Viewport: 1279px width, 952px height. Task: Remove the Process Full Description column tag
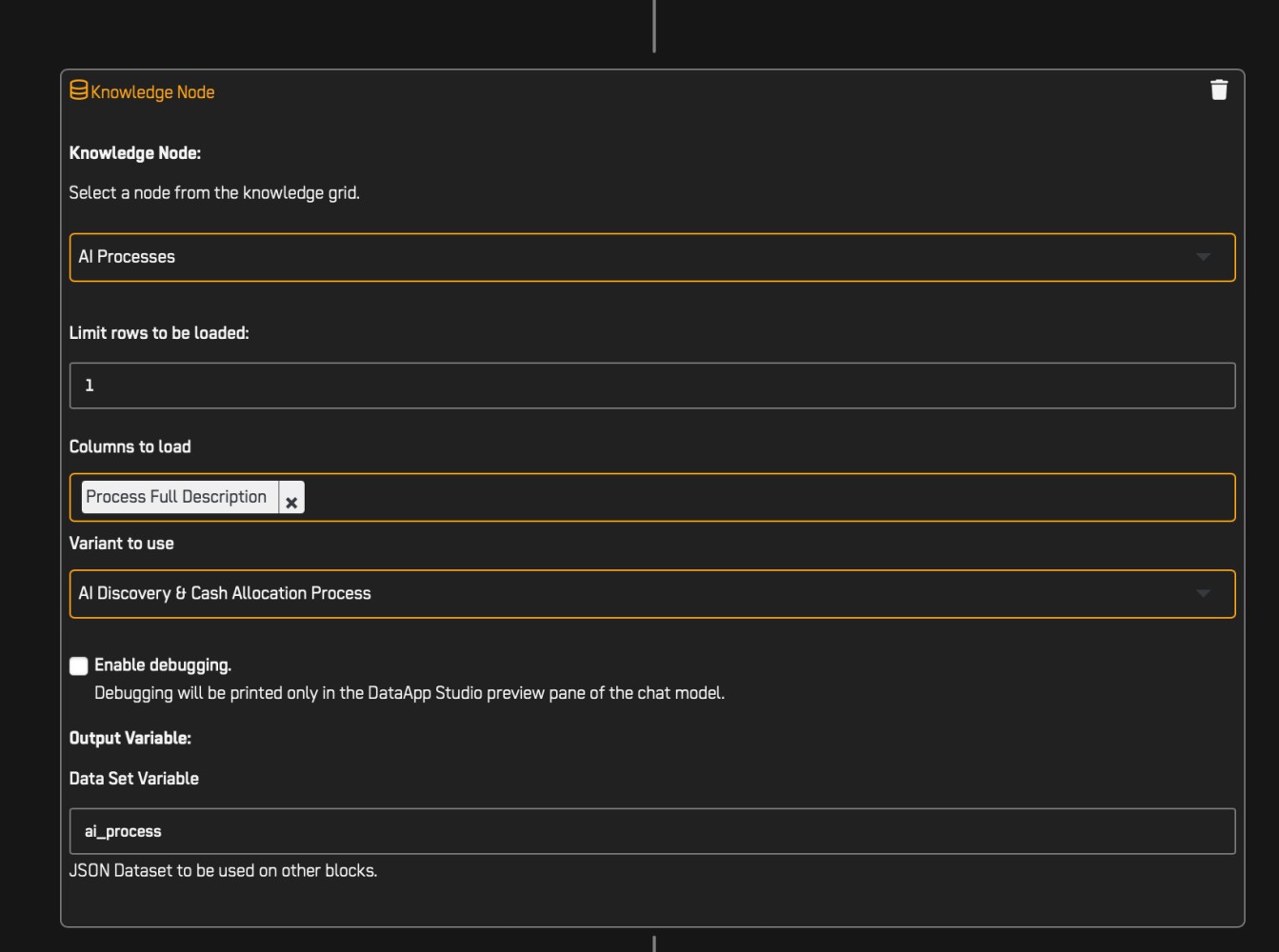click(x=291, y=498)
